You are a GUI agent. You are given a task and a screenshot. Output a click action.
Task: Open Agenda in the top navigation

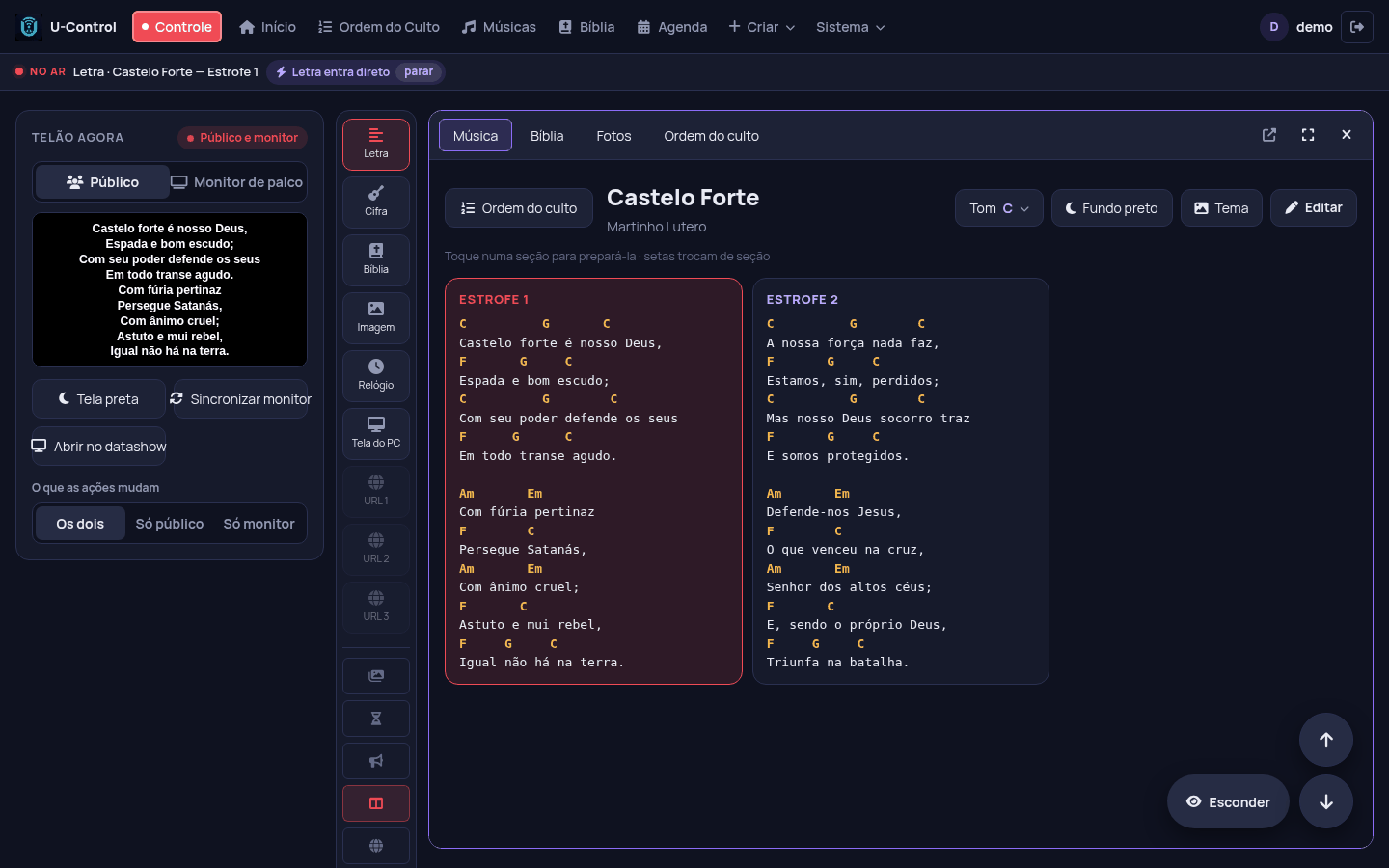pyautogui.click(x=672, y=27)
